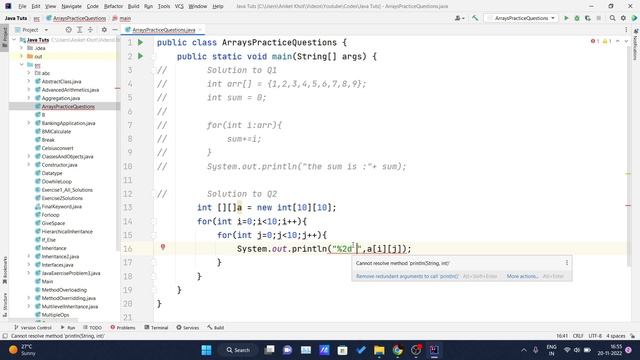This screenshot has height=360, width=640.
Task: Open the user account icon dropdown
Action: coord(459,18)
